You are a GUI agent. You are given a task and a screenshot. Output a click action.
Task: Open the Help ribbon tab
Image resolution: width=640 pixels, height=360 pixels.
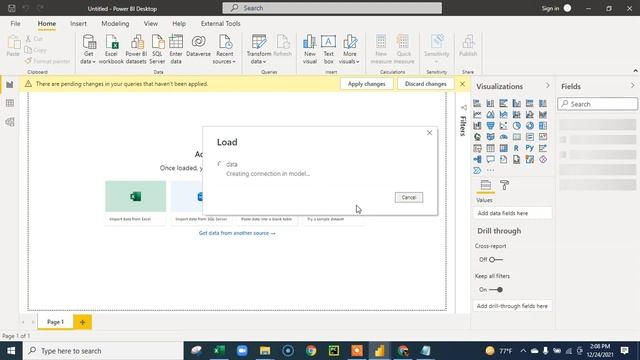click(179, 24)
